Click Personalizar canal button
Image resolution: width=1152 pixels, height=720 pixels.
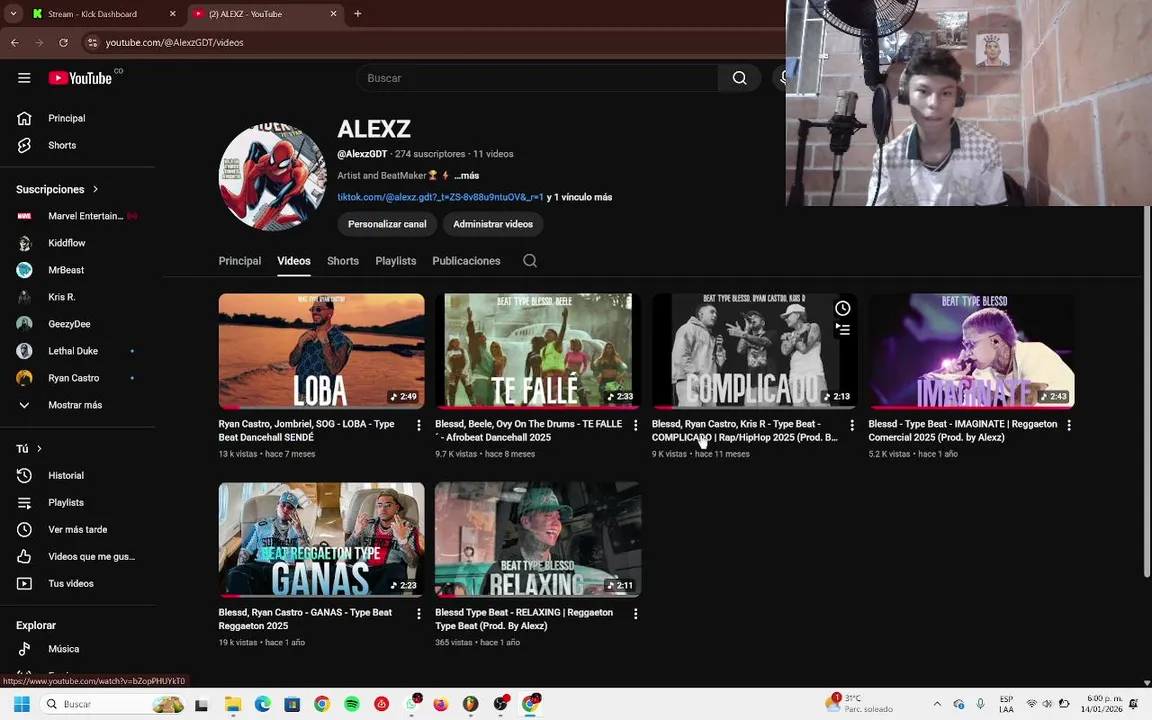coord(387,224)
